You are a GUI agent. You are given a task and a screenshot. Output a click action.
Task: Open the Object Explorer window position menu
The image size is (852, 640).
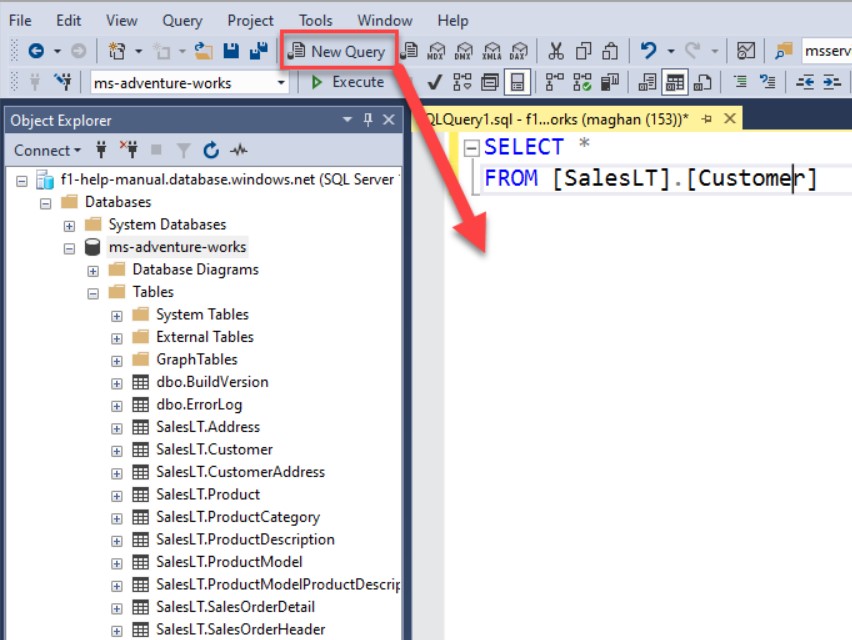coord(347,120)
